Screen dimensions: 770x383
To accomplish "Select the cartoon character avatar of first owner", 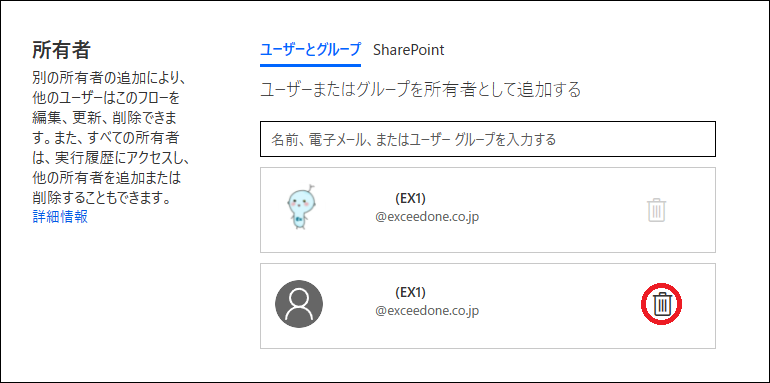I will click(x=301, y=208).
